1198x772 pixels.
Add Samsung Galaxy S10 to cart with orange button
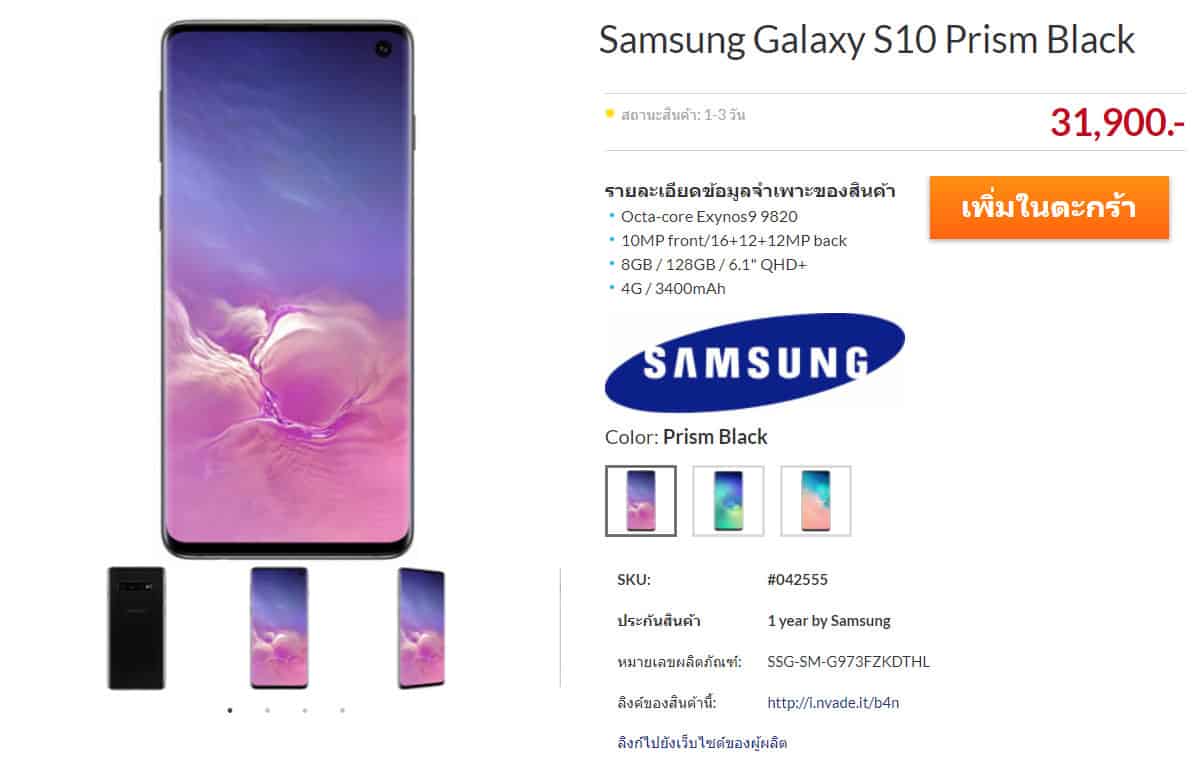pos(1049,207)
